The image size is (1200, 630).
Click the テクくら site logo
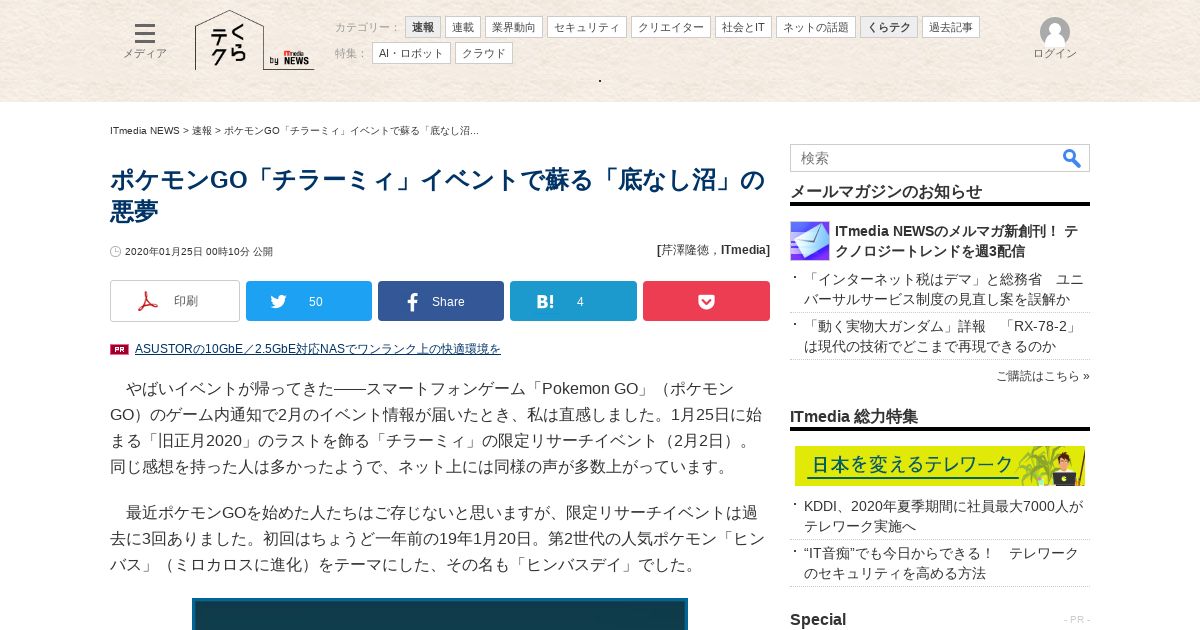(x=229, y=41)
